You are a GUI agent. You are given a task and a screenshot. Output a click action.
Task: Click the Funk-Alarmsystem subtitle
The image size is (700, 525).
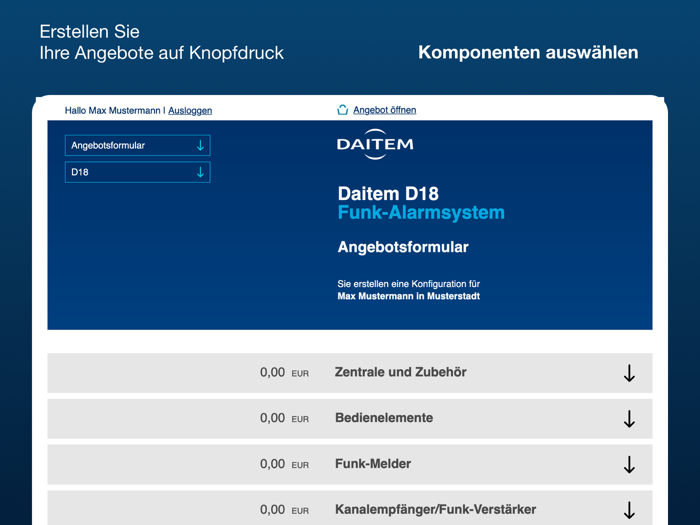tap(421, 212)
